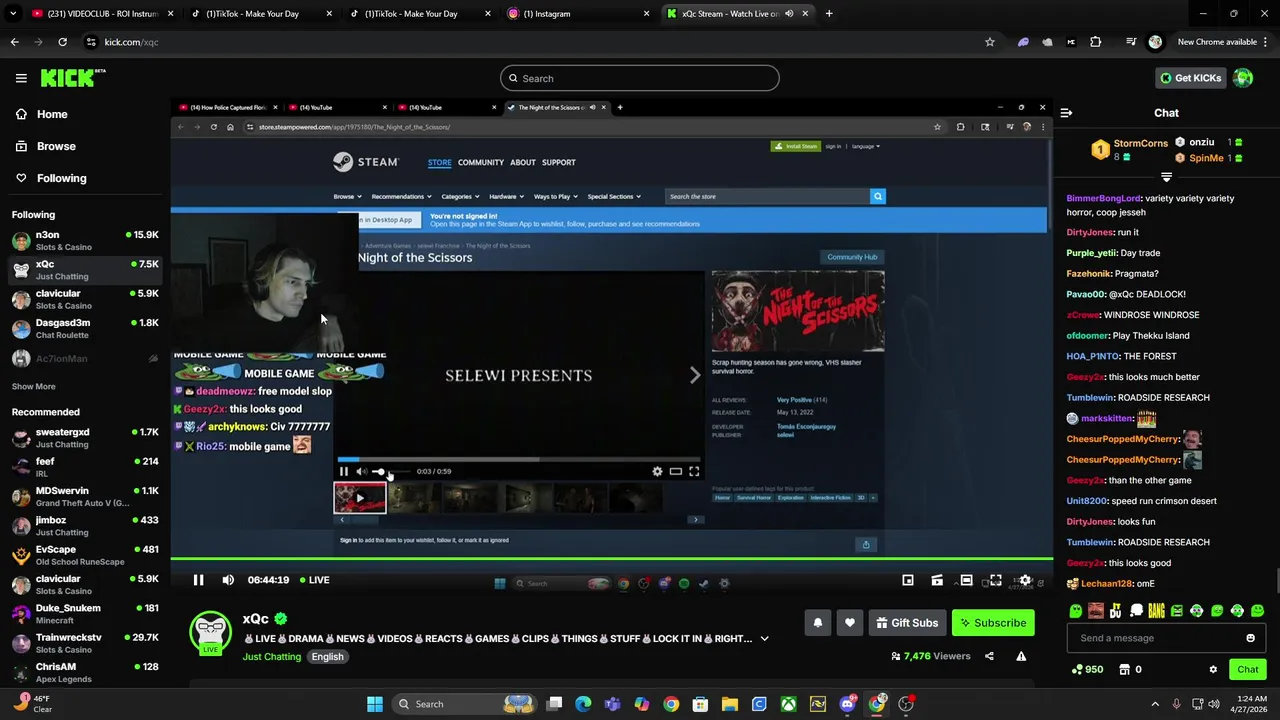The width and height of the screenshot is (1280, 720).
Task: Reload the kick.com page
Action: tap(62, 42)
